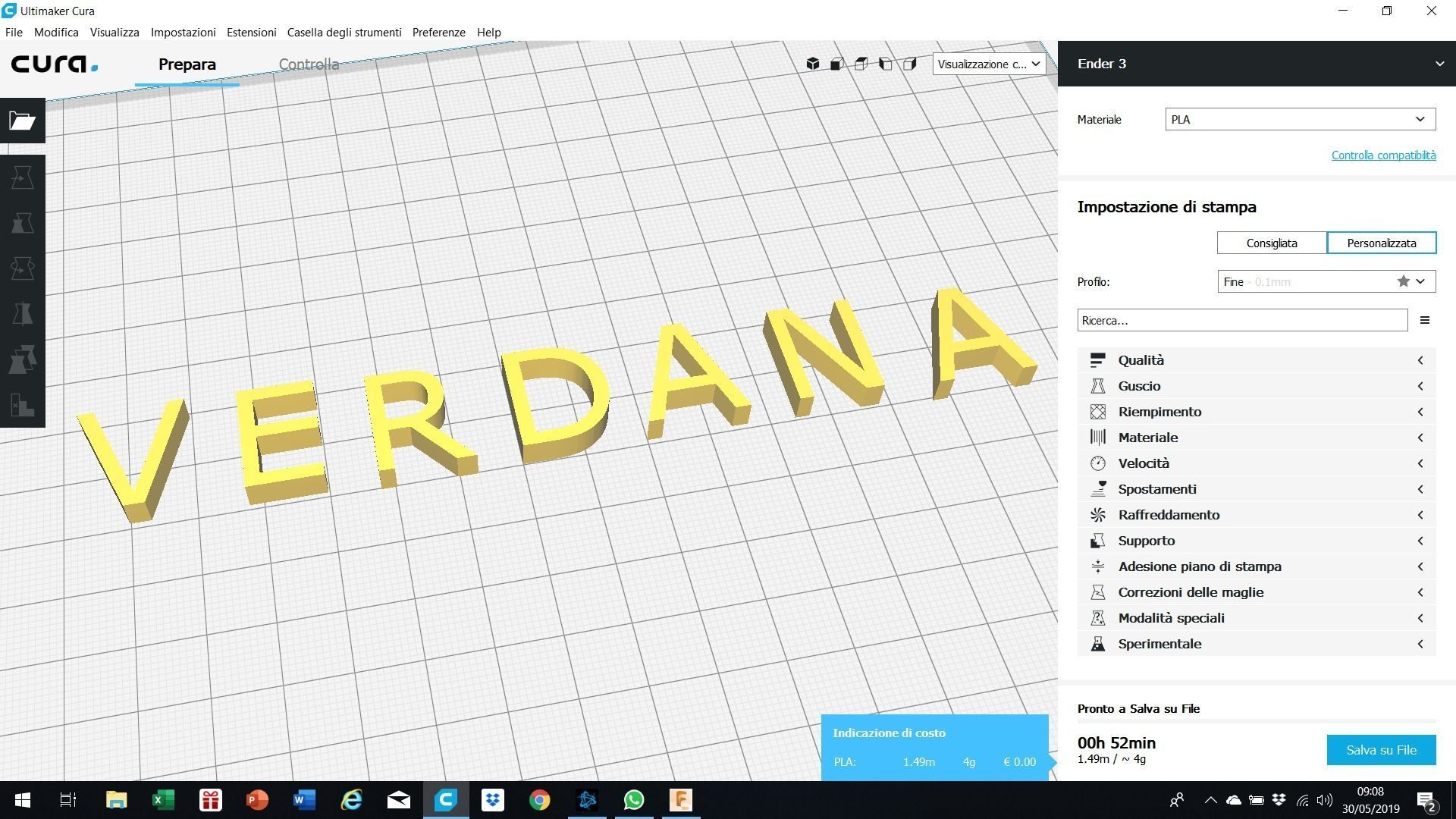
Task: Open Casella degli strumenti menu
Action: tap(344, 33)
